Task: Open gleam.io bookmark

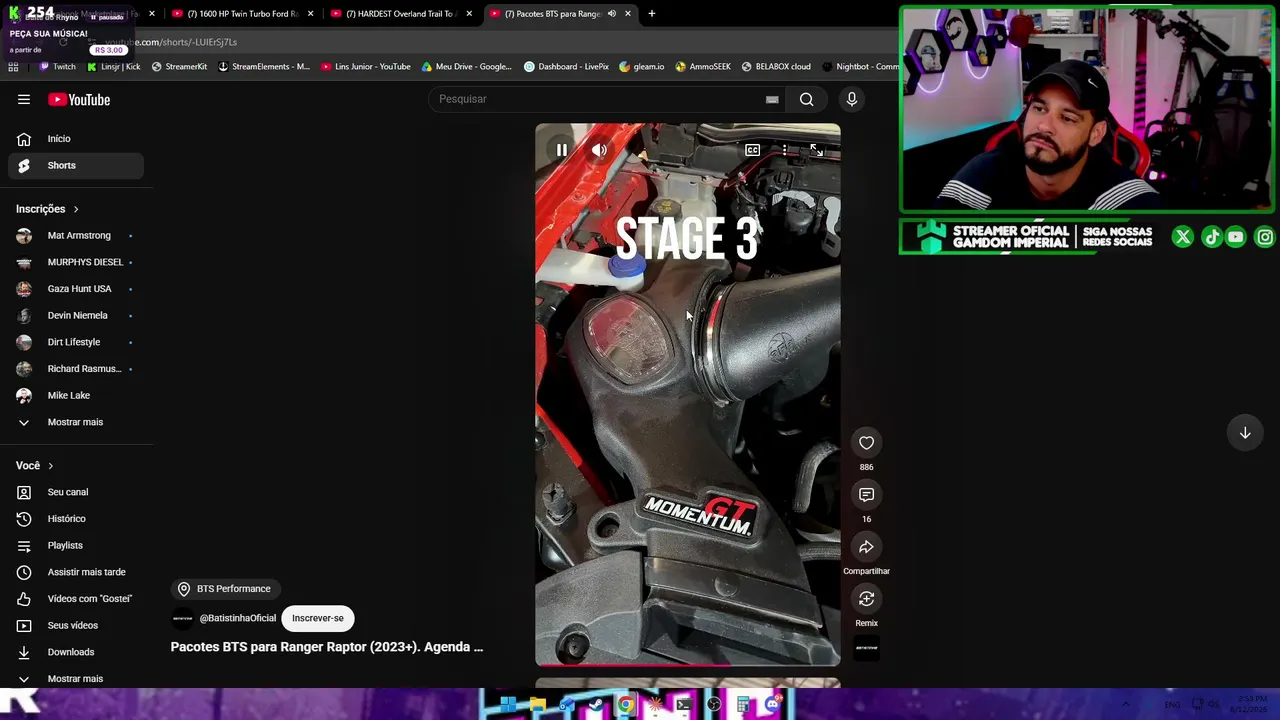Action: [x=642, y=67]
